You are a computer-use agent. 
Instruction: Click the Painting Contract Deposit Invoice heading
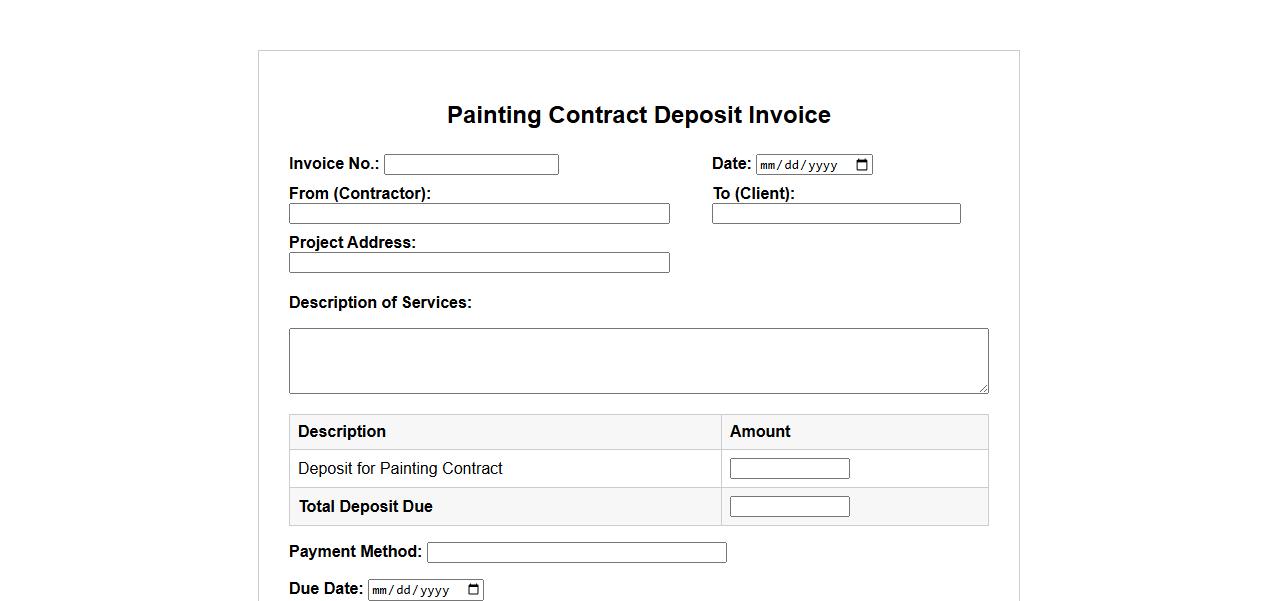638,115
